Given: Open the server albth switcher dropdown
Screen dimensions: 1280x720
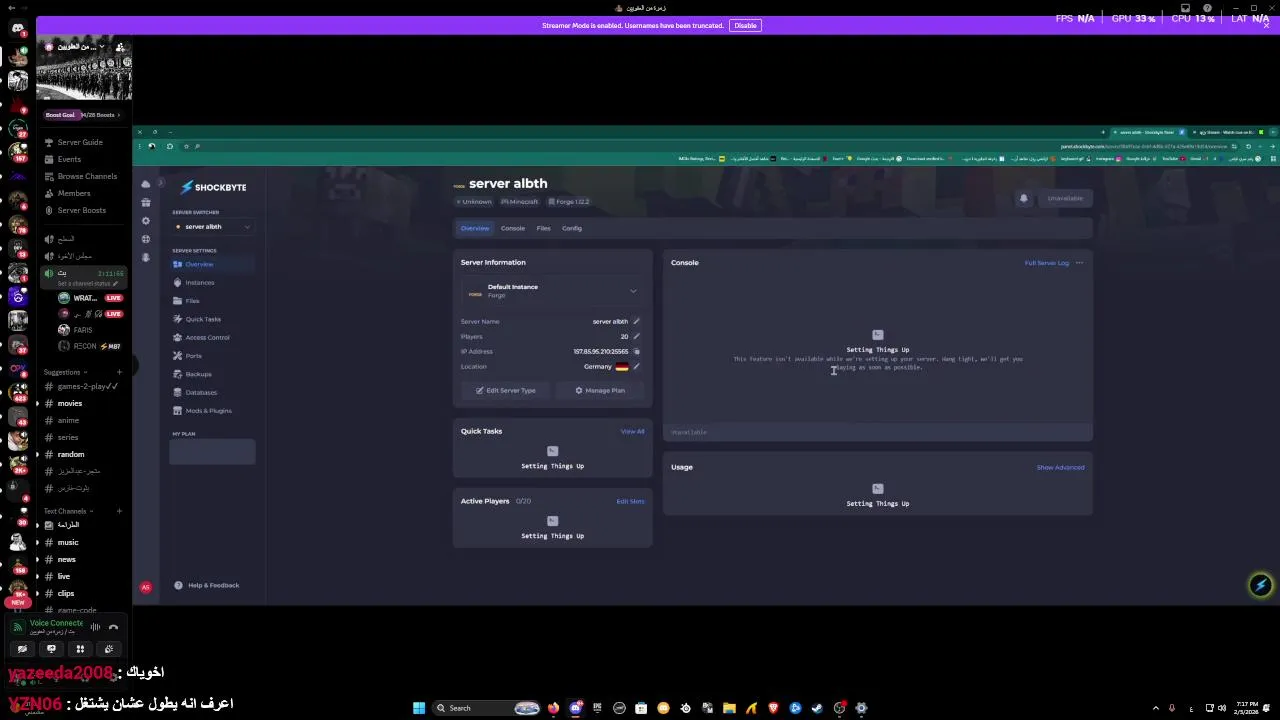Looking at the screenshot, I should pos(212,227).
